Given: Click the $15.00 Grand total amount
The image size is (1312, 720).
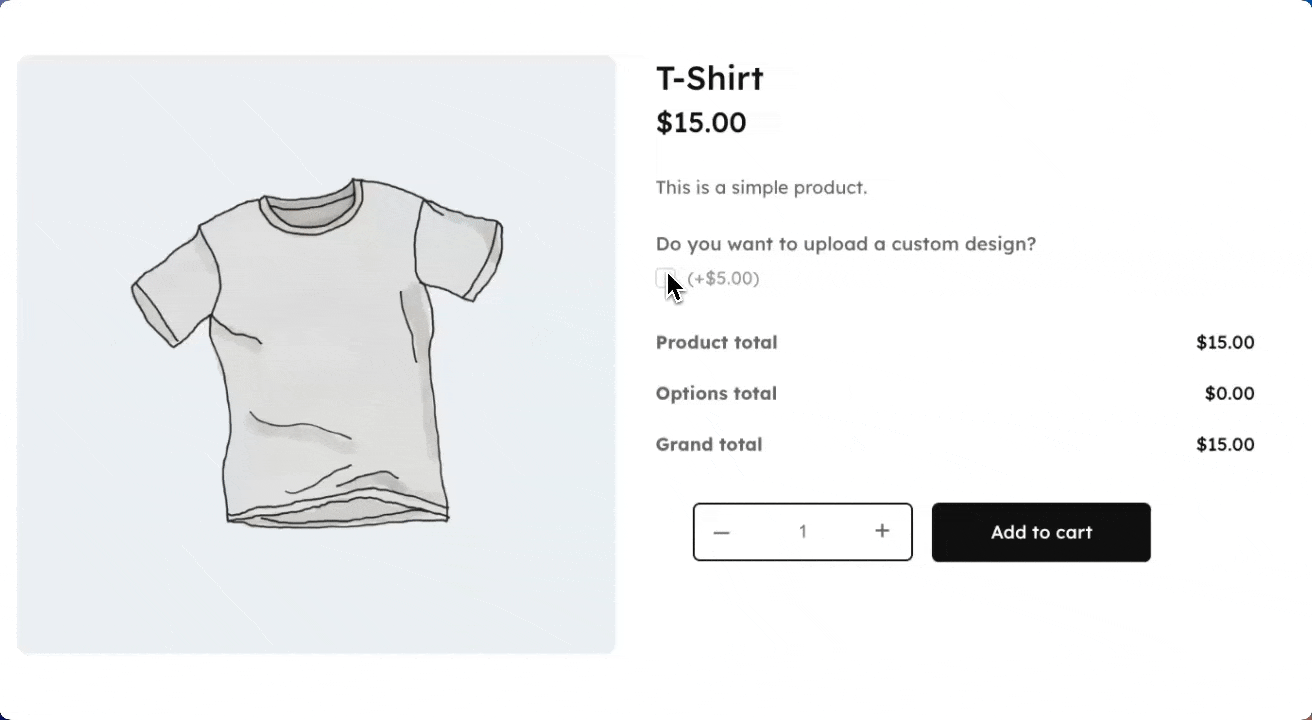Looking at the screenshot, I should [x=1225, y=444].
